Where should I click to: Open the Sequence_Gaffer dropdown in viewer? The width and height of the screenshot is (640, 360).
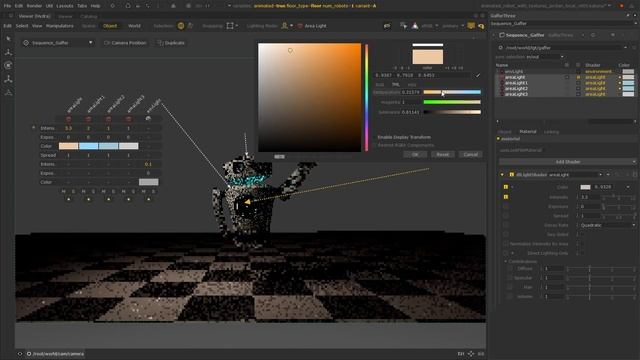coord(58,43)
